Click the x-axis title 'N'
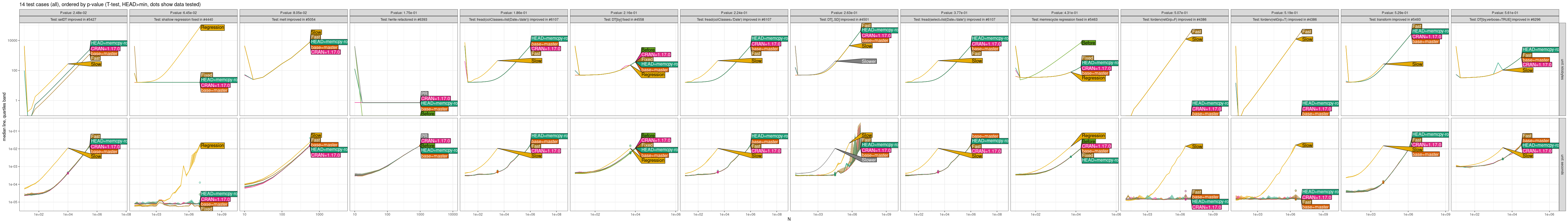The image size is (1568, 224). [x=789, y=220]
